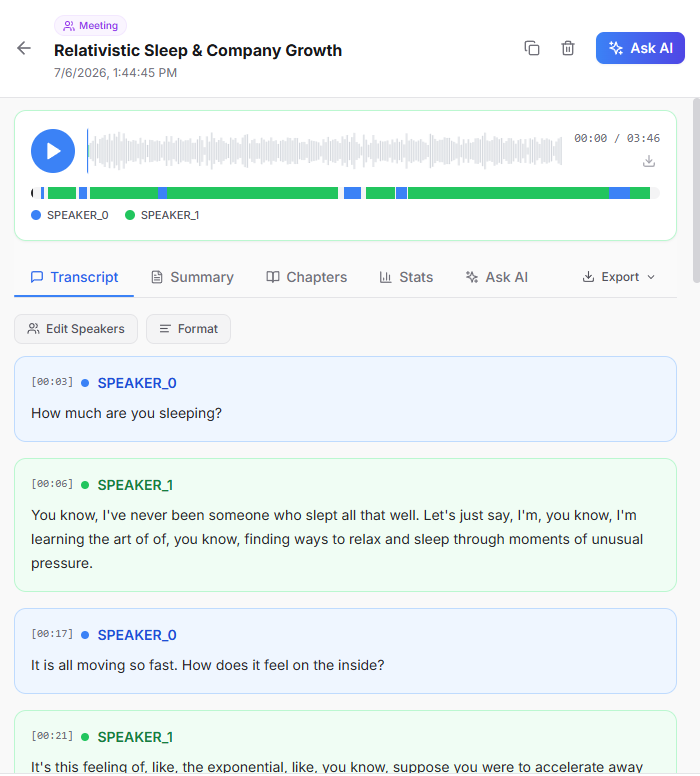
Task: Click SPEAKER_1 name at 00:21 entry
Action: pyautogui.click(x=135, y=737)
